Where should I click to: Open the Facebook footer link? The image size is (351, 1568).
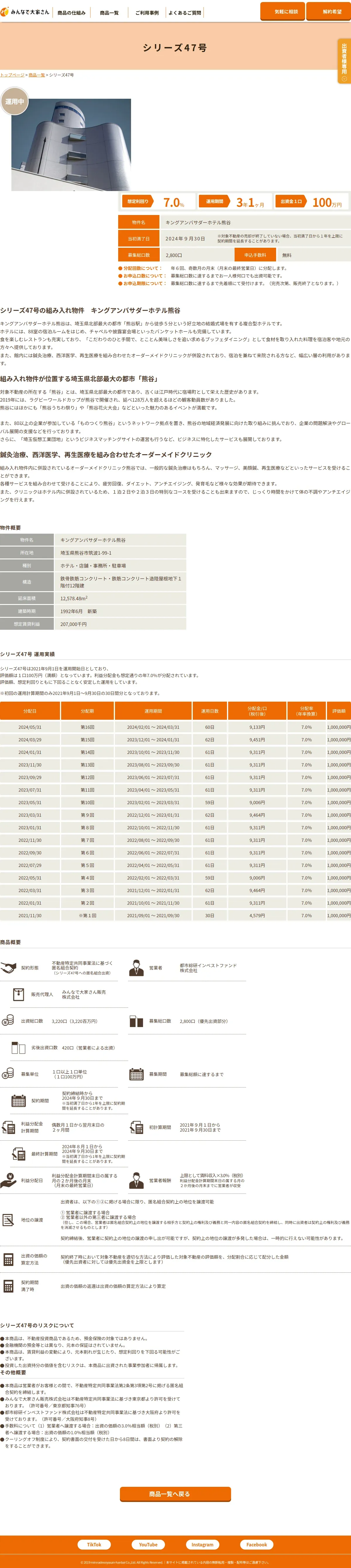coord(257,1545)
